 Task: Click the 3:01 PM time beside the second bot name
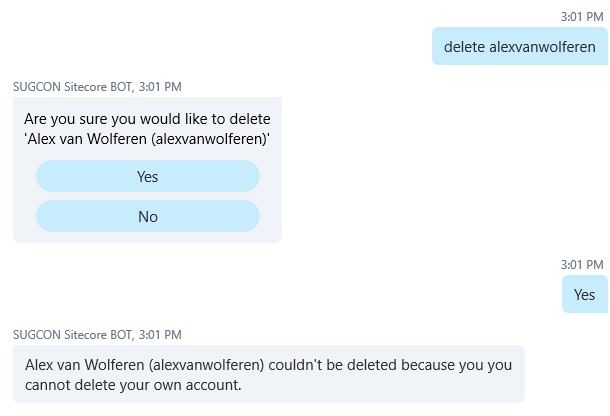tap(158, 334)
